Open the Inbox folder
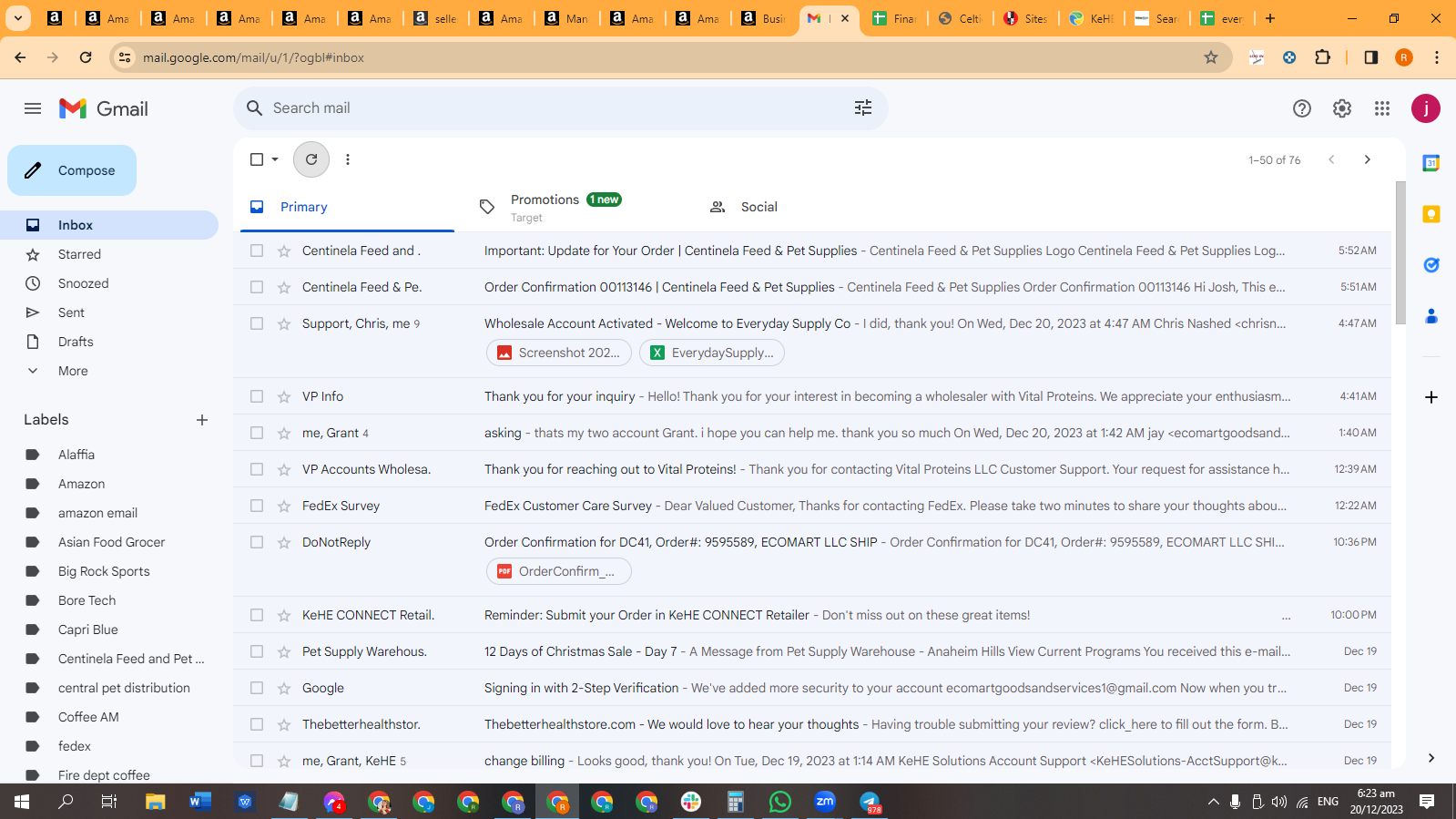Viewport: 1456px width, 819px height. (x=109, y=225)
